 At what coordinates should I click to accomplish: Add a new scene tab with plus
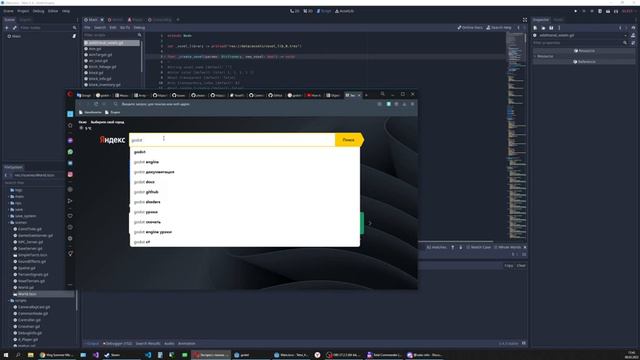178,20
